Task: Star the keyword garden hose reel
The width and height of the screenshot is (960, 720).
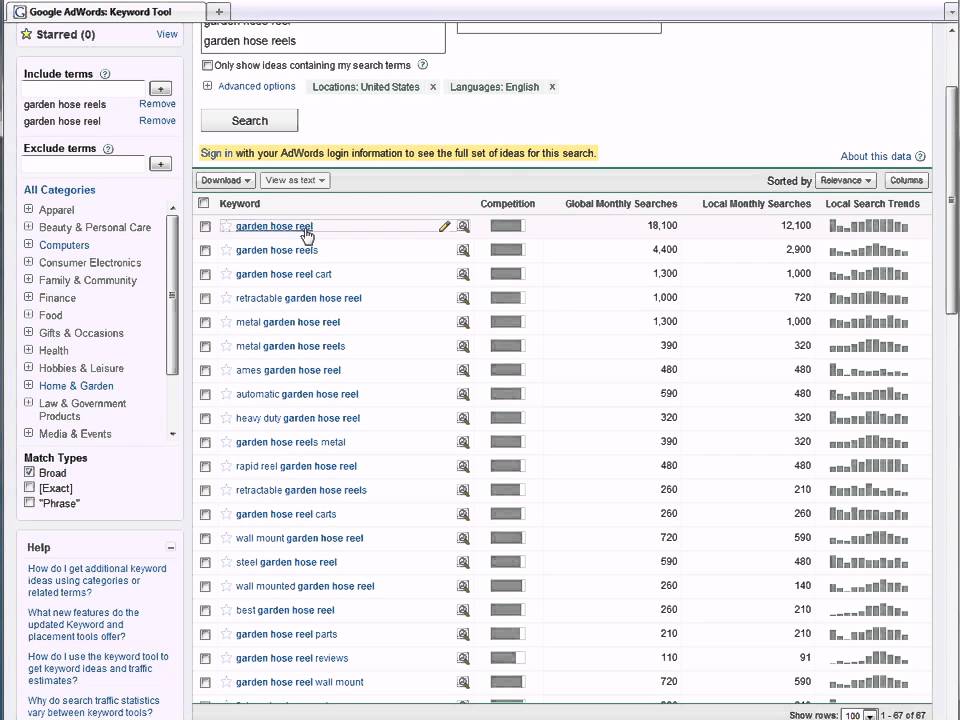Action: [x=227, y=227]
